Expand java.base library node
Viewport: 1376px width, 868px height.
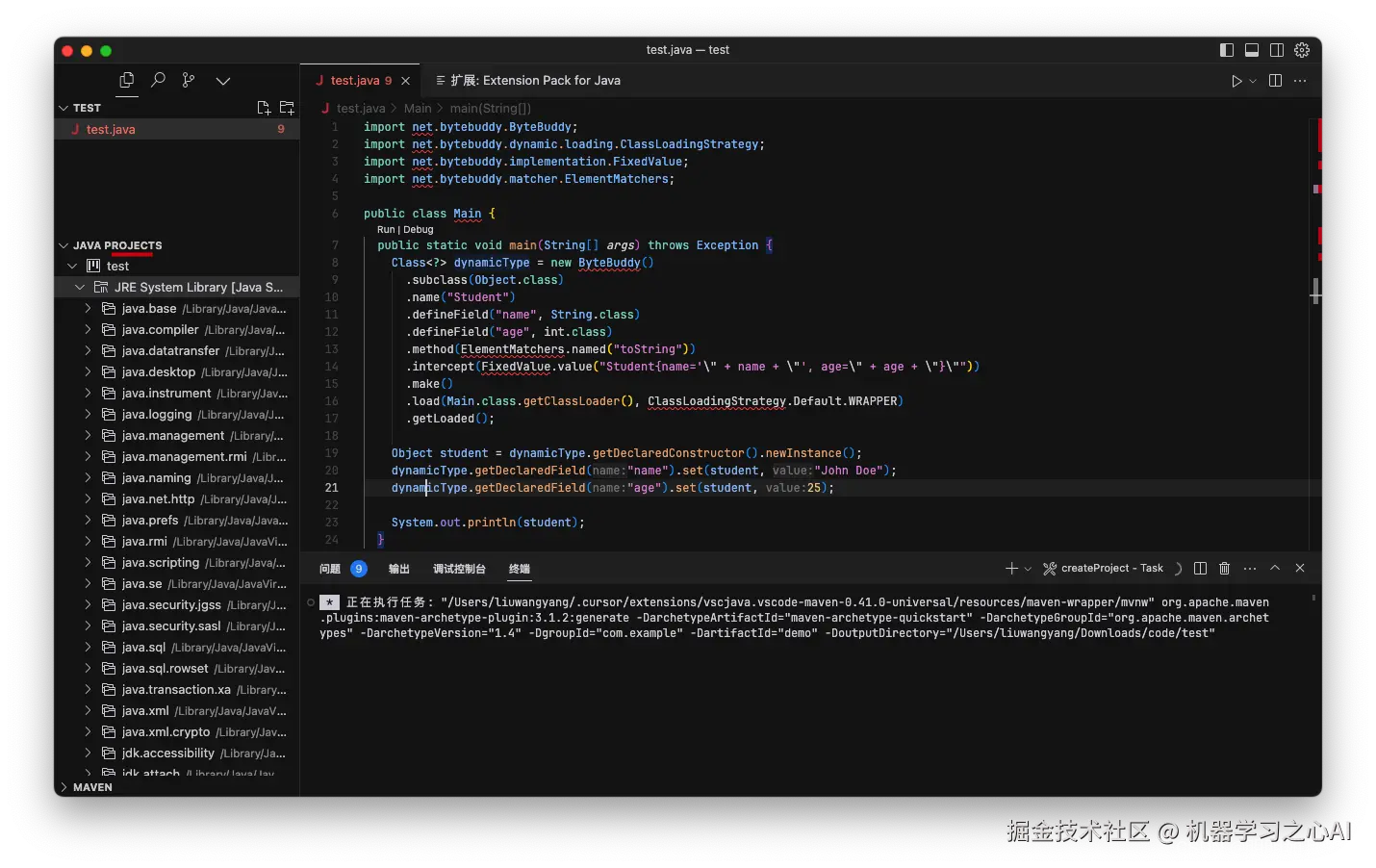pos(88,308)
